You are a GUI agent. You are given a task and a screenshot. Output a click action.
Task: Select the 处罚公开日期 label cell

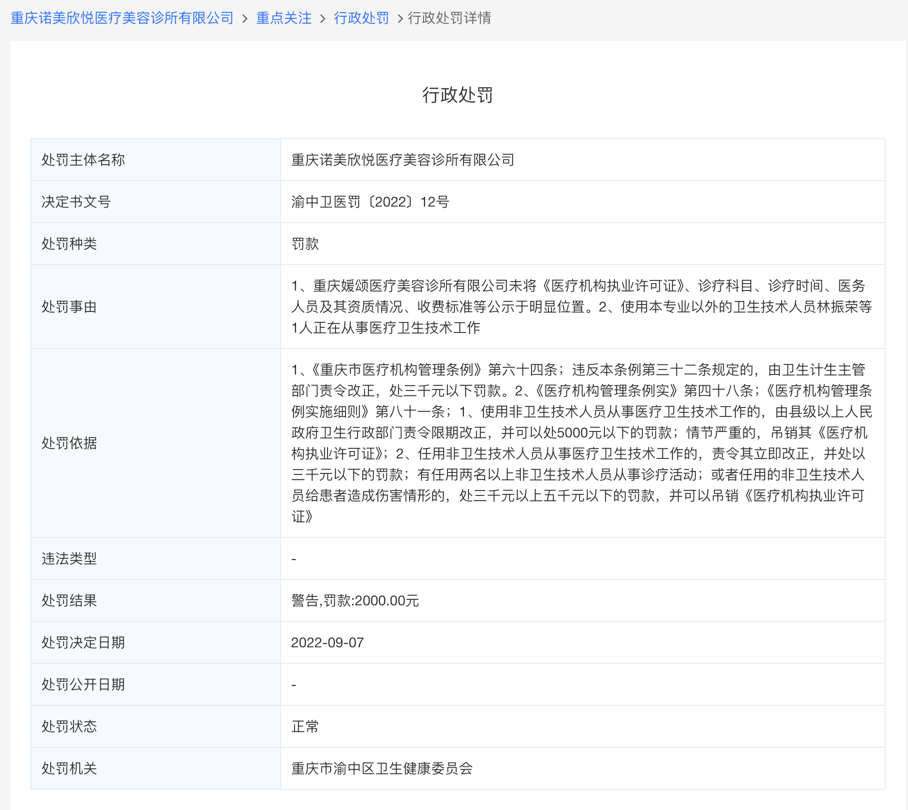[156, 684]
